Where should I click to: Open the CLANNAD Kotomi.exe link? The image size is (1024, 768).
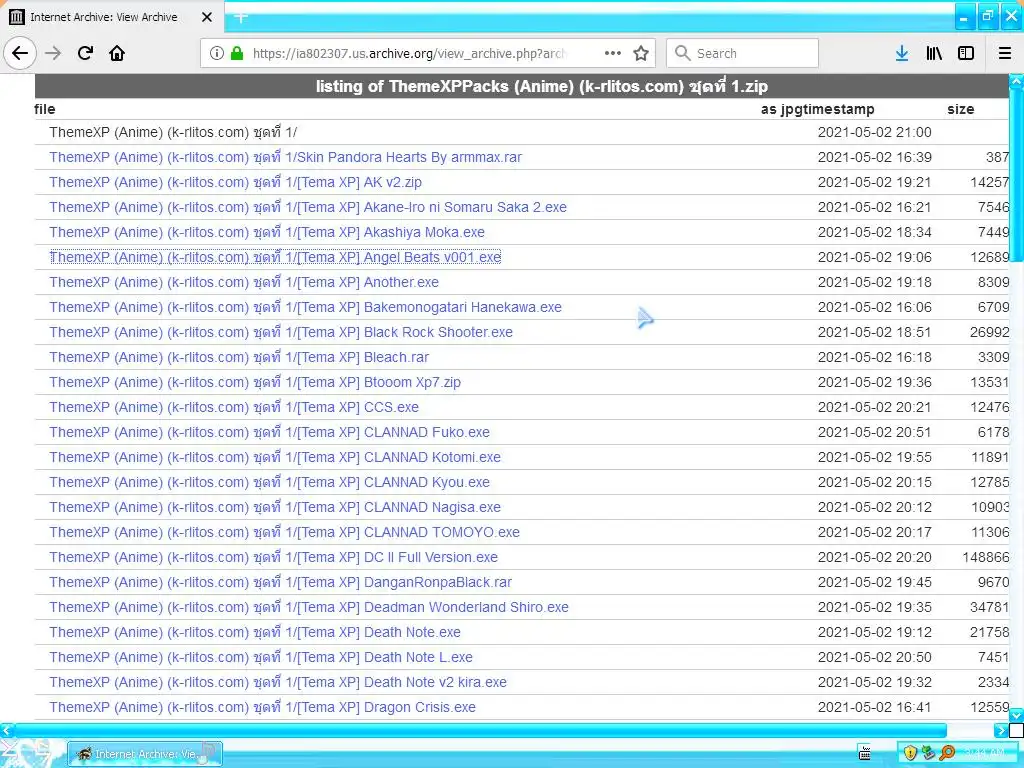coord(275,457)
